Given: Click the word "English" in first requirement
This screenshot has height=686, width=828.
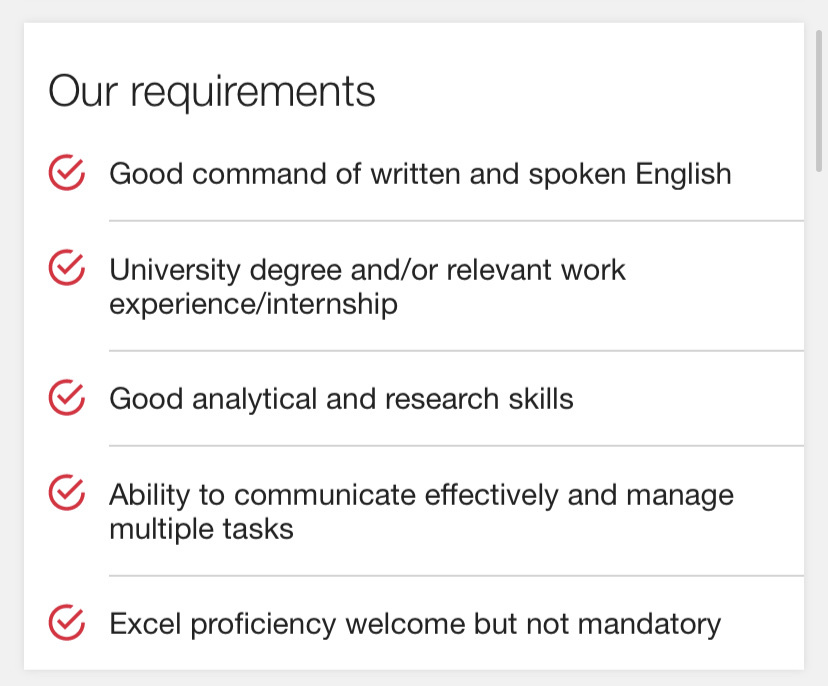Looking at the screenshot, I should click(x=684, y=174).
